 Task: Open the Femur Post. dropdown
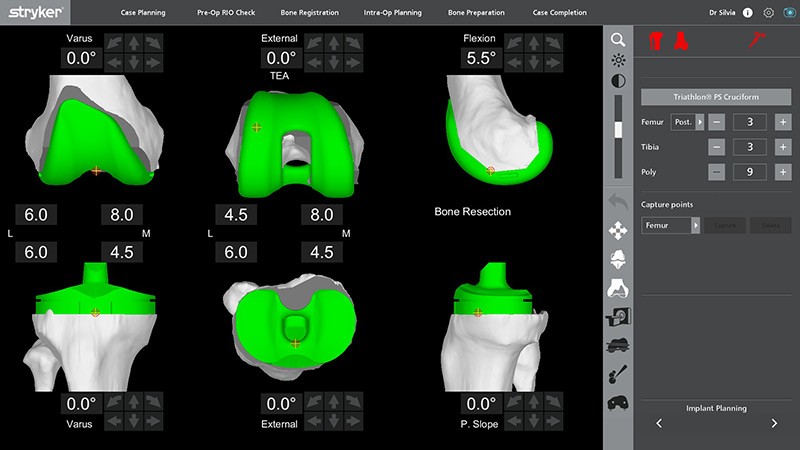[687, 121]
